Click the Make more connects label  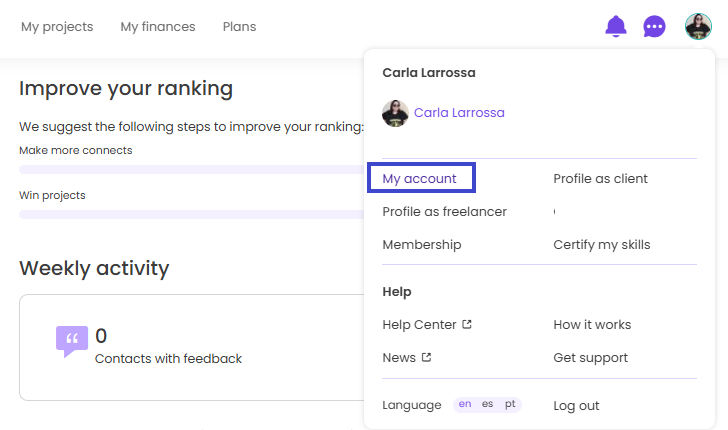pyautogui.click(x=76, y=150)
